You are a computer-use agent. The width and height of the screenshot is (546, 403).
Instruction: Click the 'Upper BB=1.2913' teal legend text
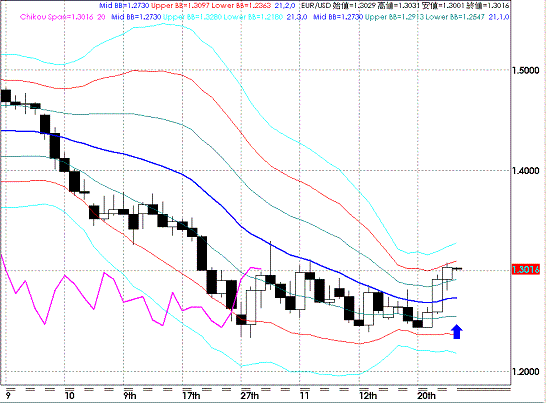(x=394, y=17)
